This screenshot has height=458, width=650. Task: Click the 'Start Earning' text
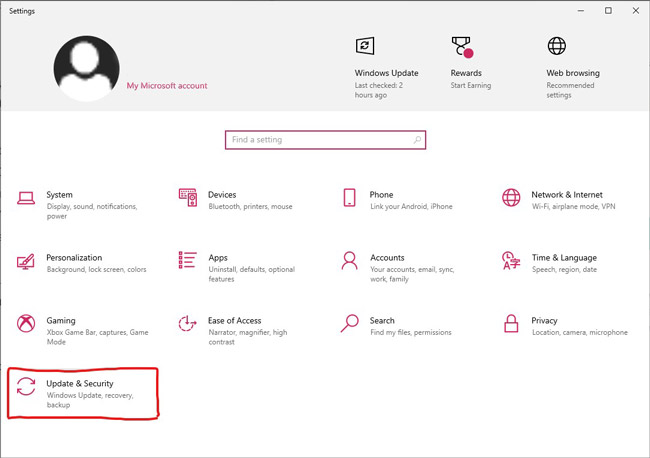pos(471,85)
